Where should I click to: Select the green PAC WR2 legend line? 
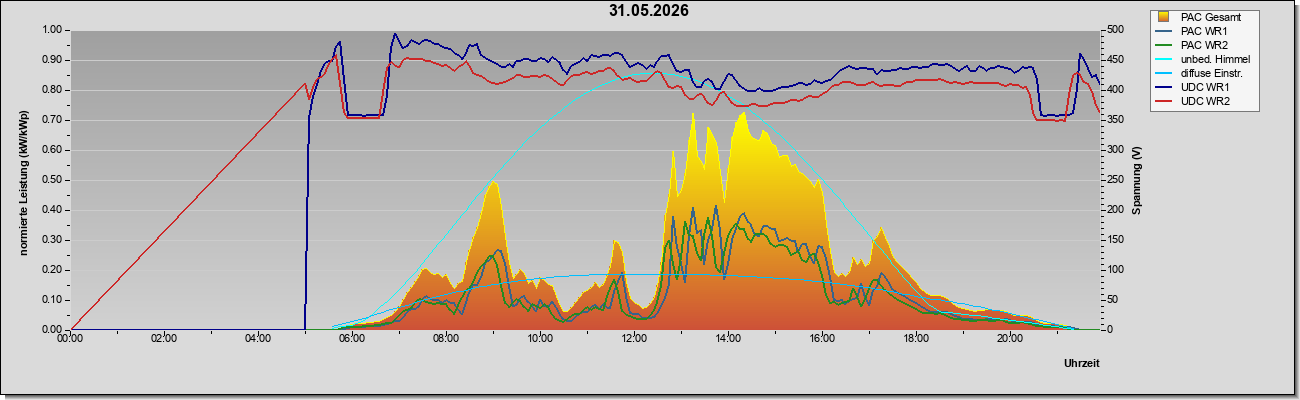1165,45
